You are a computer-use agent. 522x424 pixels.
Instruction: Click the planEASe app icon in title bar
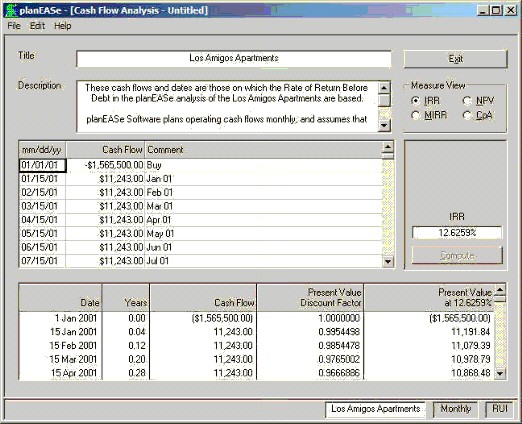(x=10, y=10)
